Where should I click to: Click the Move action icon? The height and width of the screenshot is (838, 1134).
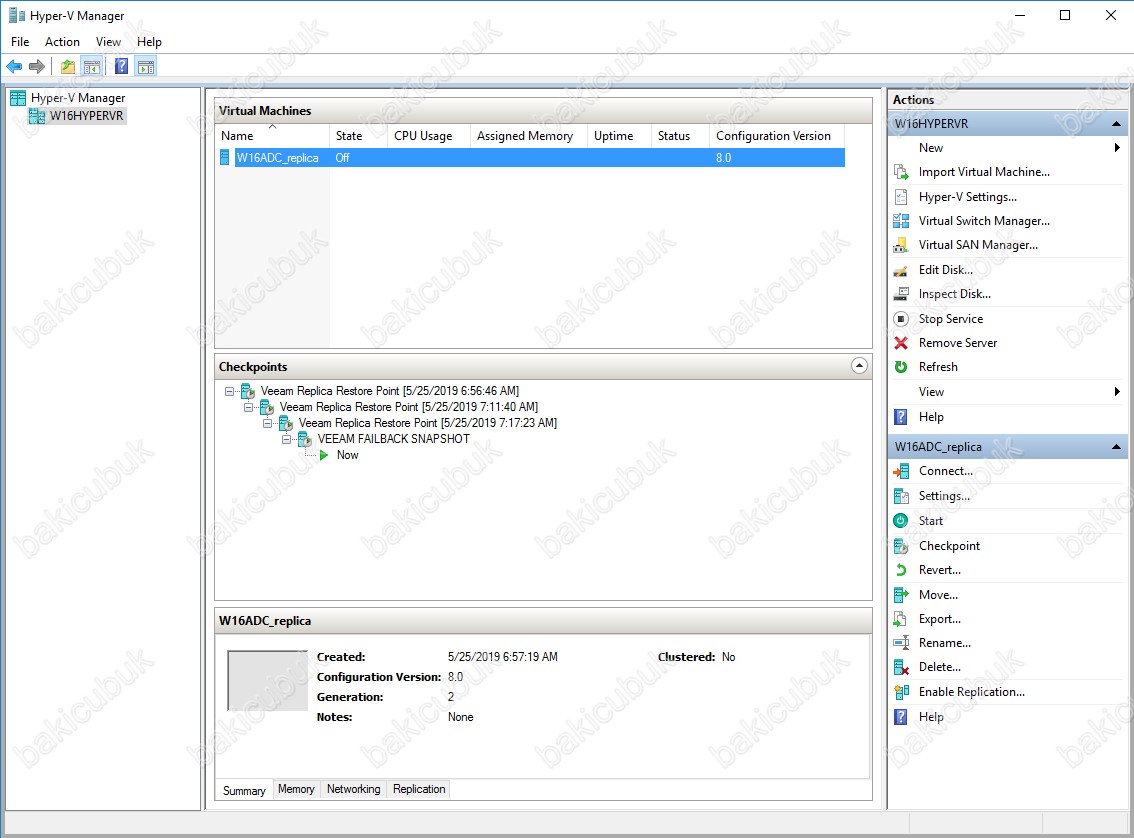coord(901,595)
